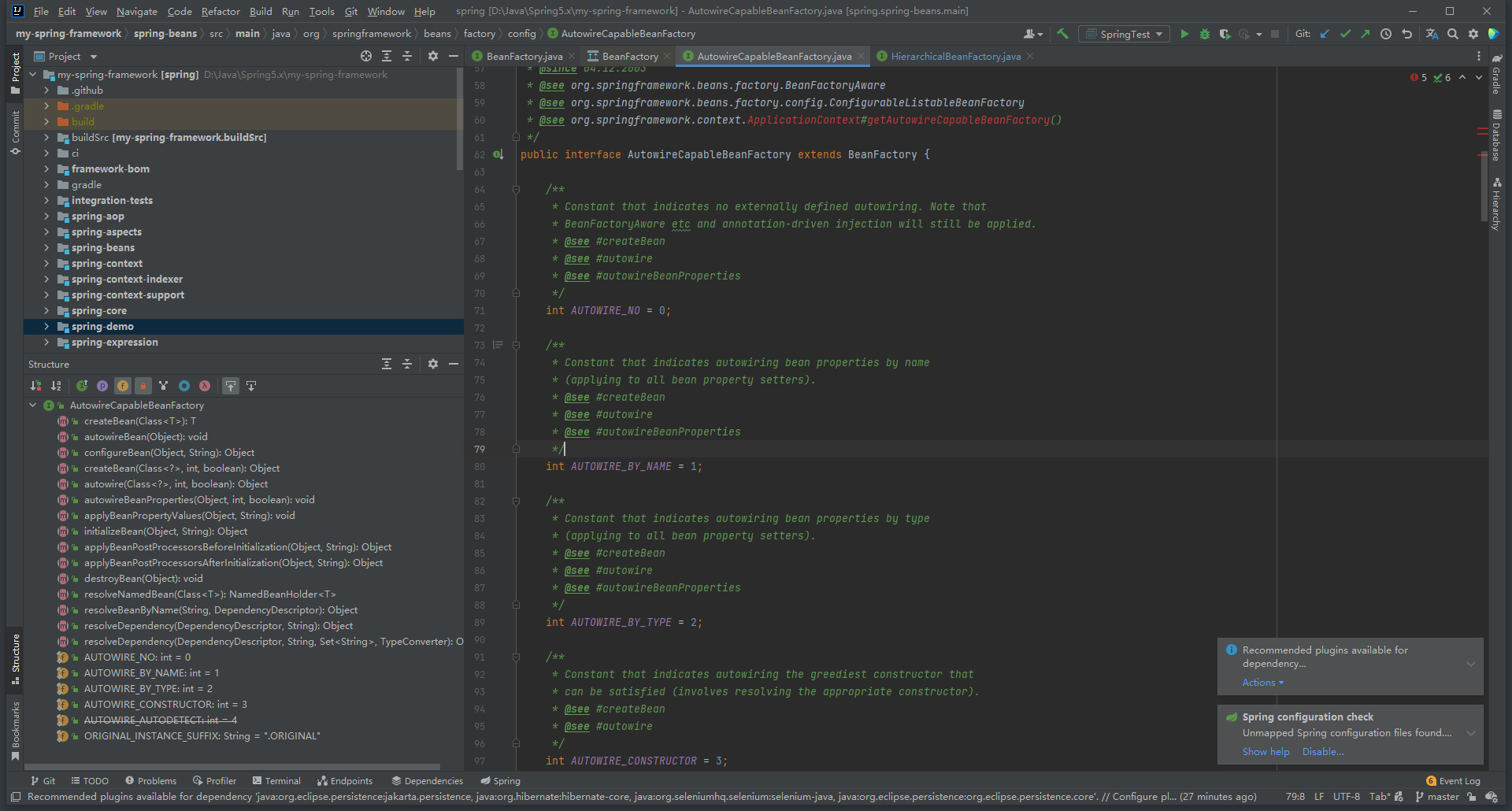Collapse AutowireCapableBeanFactory node in Structure
Viewport: 1512px width, 811px height.
[x=33, y=405]
